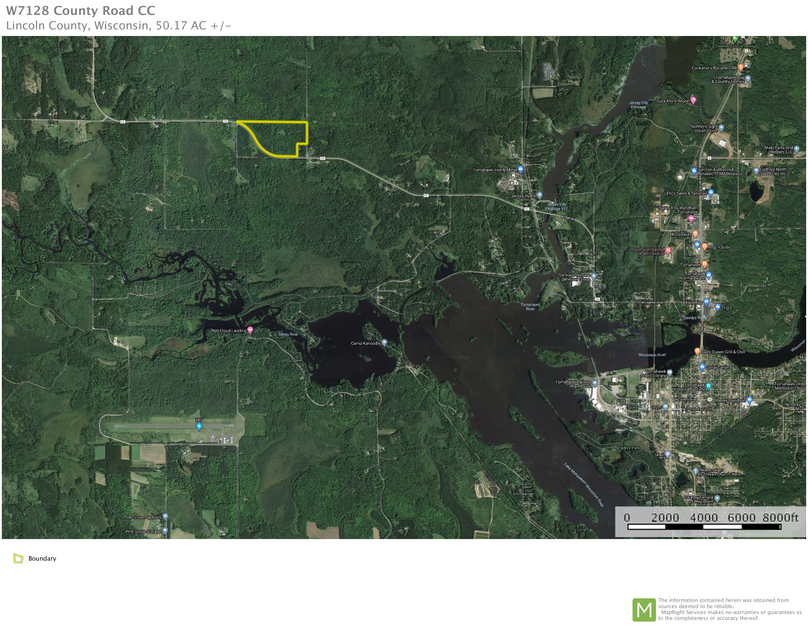The width and height of the screenshot is (808, 625).
Task: Select the Camp Kanoodle map pin
Action: (x=385, y=343)
